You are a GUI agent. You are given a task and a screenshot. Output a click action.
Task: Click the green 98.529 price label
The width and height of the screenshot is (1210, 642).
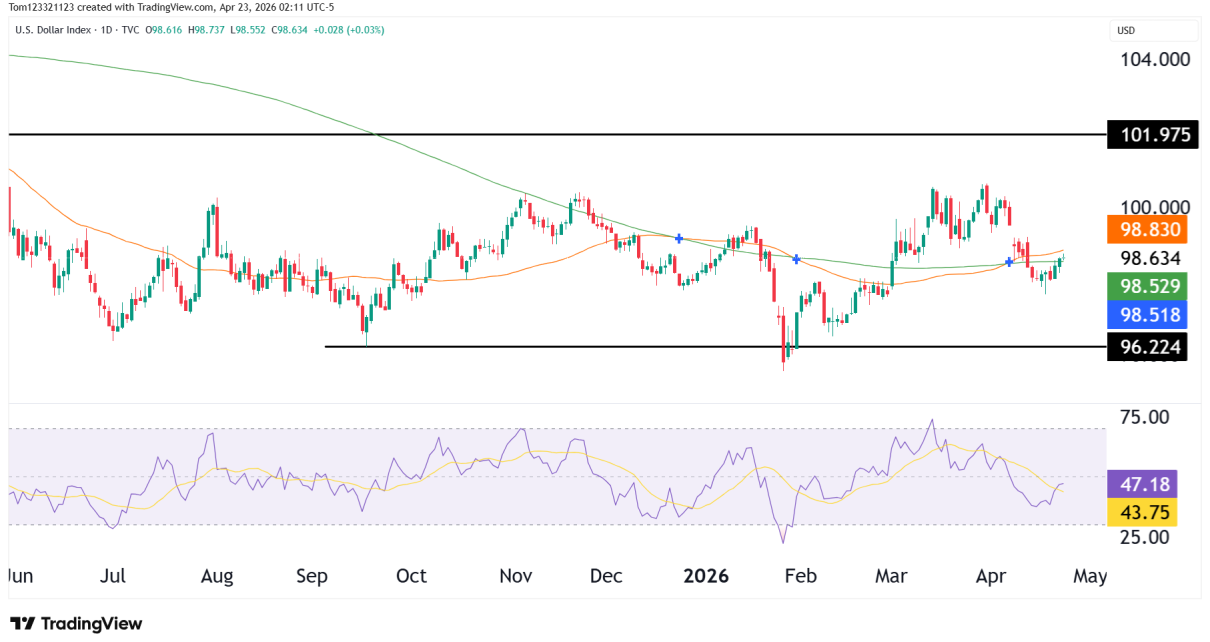click(1146, 287)
